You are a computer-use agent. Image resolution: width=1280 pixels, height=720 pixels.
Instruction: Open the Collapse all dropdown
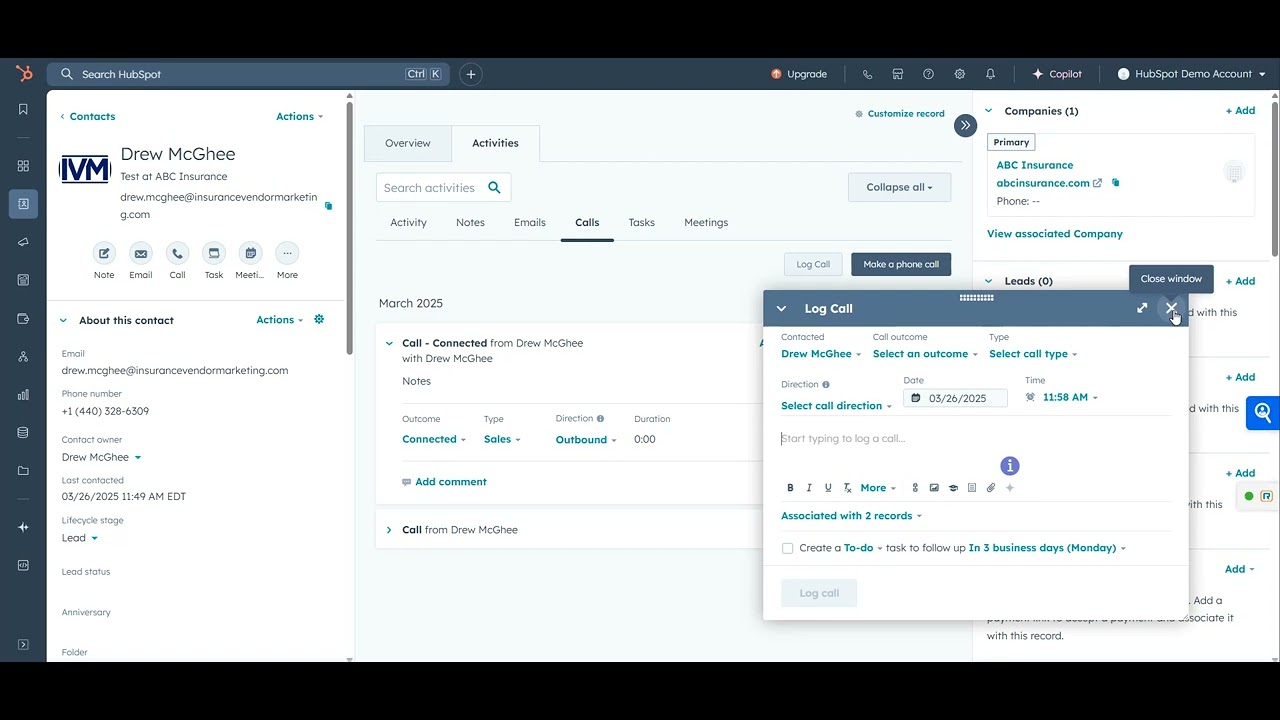click(x=899, y=187)
